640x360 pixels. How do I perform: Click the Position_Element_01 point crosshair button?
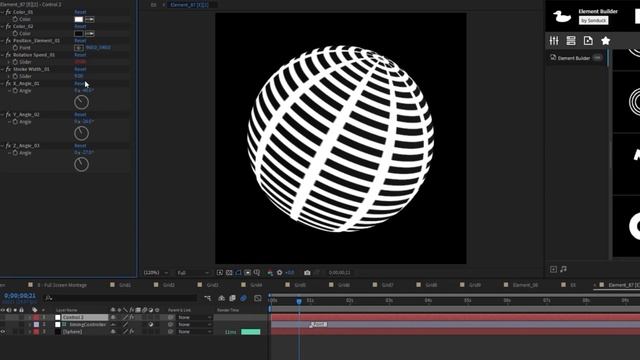pyautogui.click(x=79, y=48)
